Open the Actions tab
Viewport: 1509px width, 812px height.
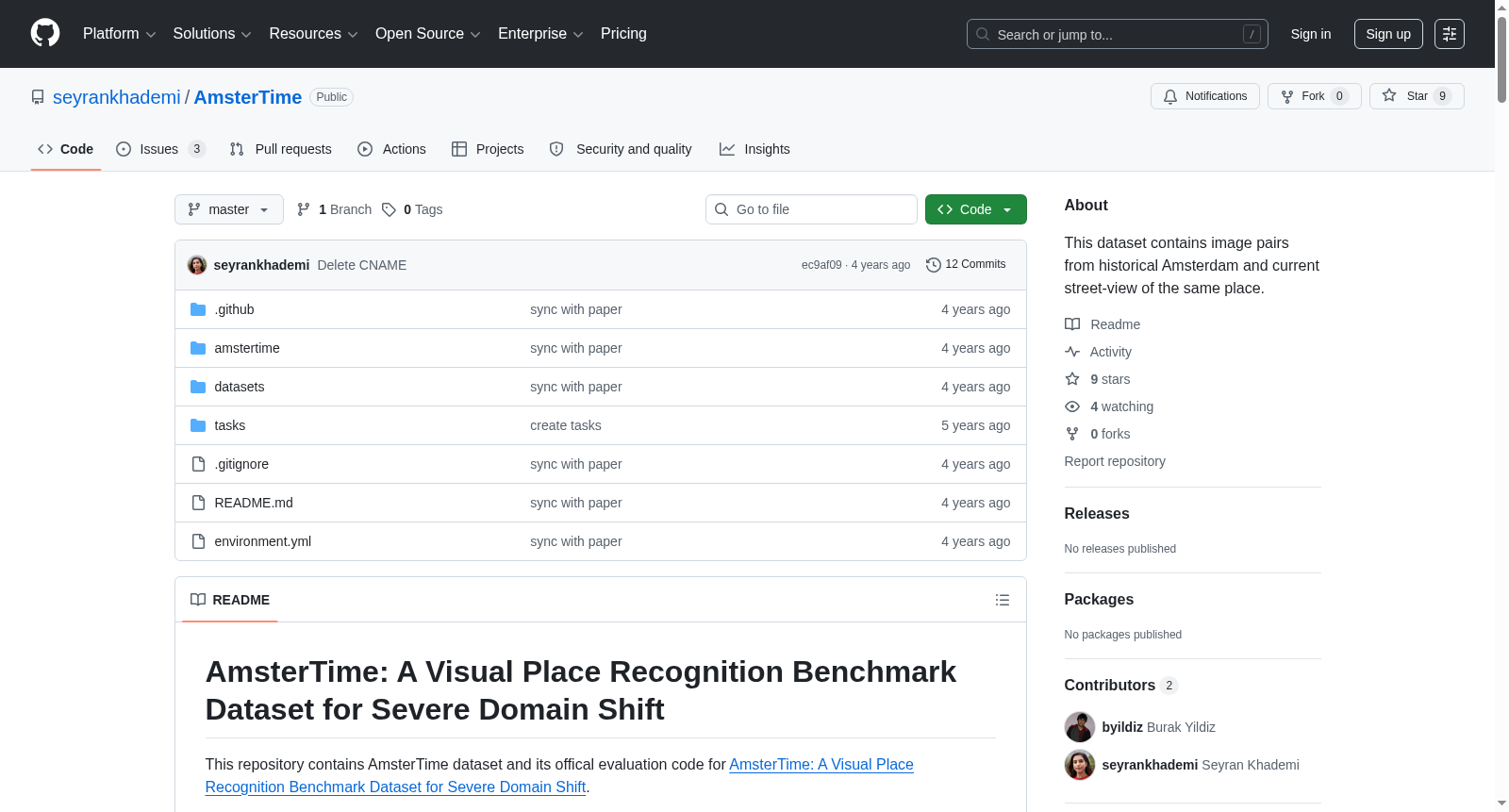(392, 149)
